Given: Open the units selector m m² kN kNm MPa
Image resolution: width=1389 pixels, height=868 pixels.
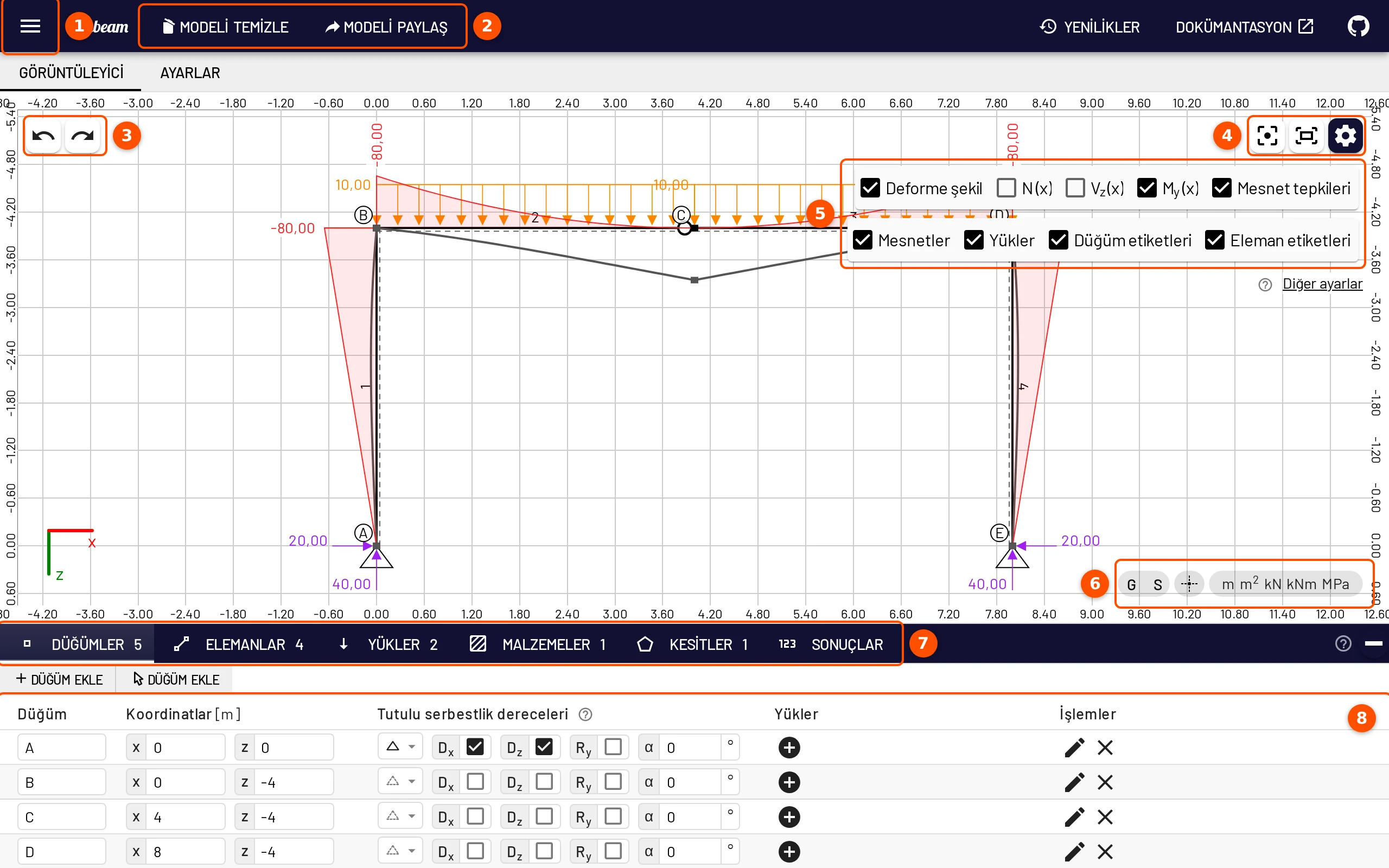Looking at the screenshot, I should 1285,584.
